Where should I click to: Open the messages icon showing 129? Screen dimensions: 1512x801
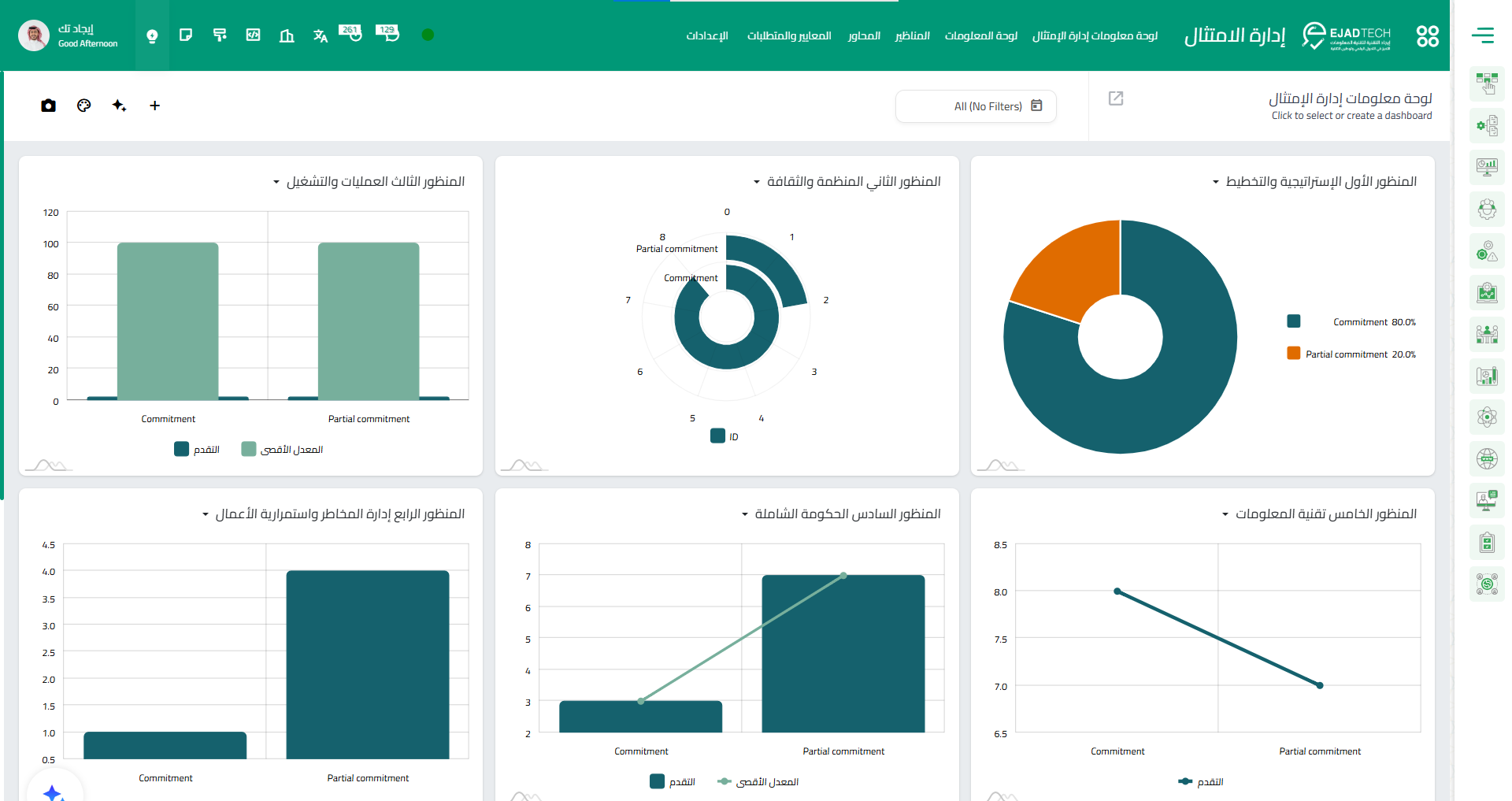[387, 33]
